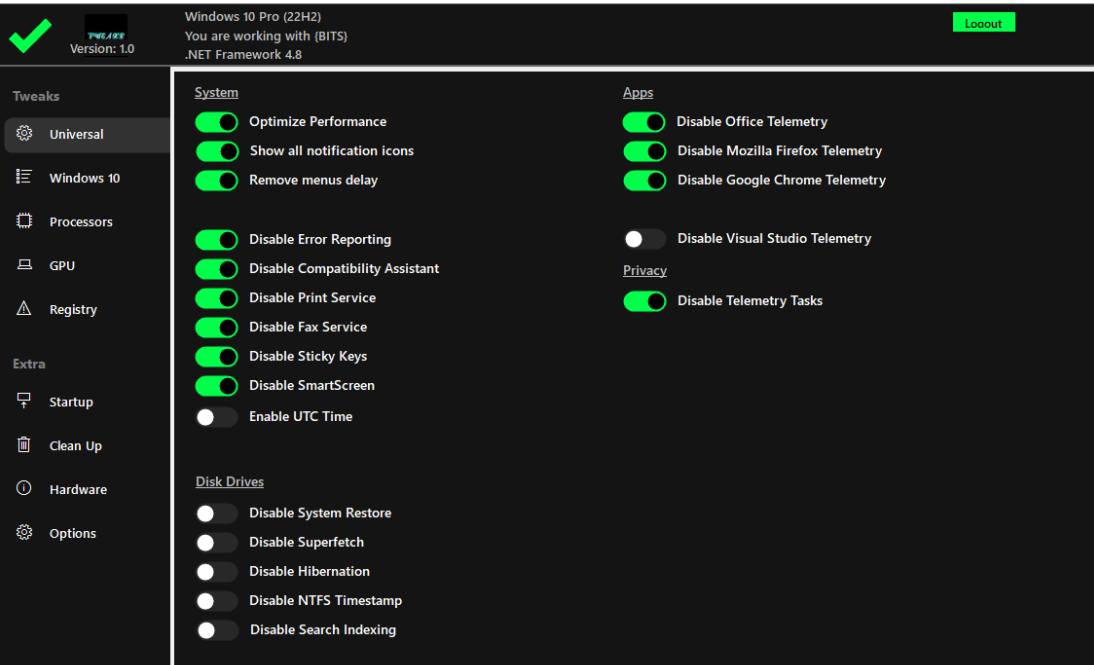The width and height of the screenshot is (1094, 665).
Task: Enable Disable Visual Studio Telemetry
Action: 644,239
